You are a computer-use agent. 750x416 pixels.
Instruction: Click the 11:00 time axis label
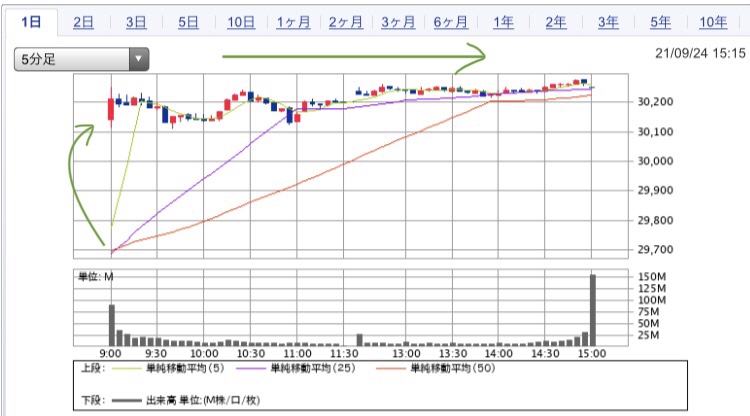click(x=298, y=354)
